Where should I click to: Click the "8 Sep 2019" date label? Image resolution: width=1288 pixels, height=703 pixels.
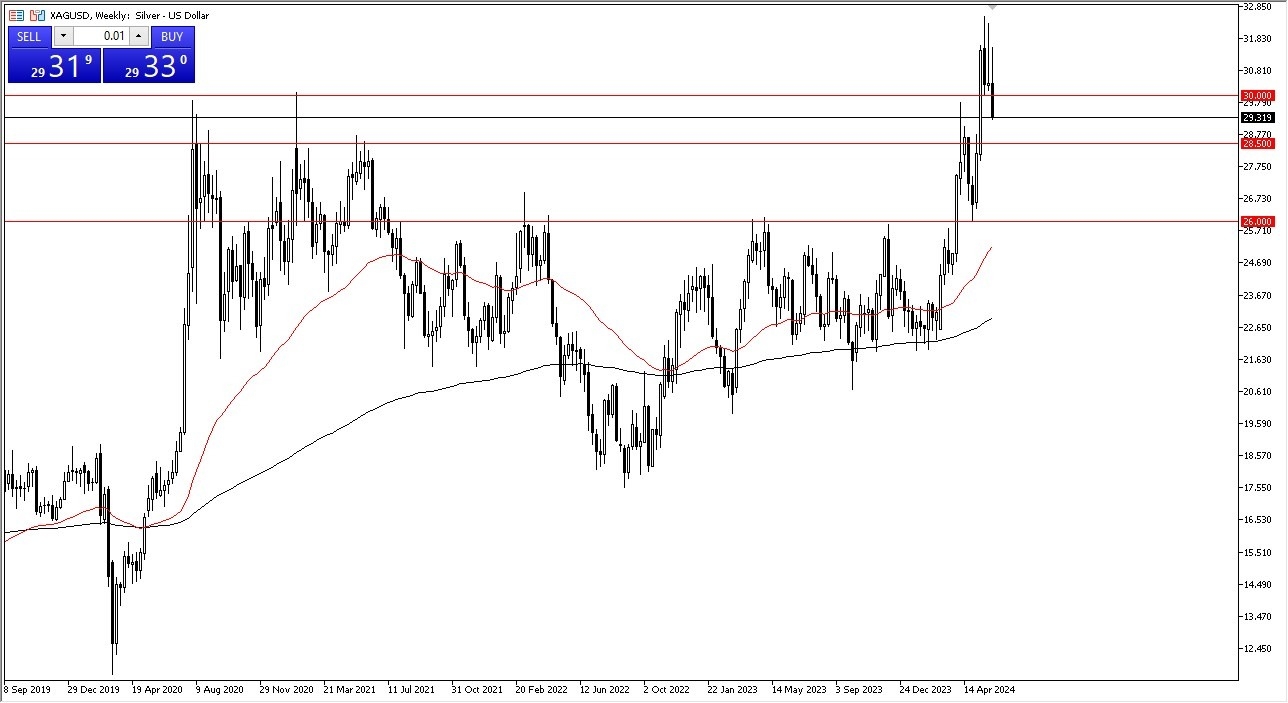click(28, 689)
